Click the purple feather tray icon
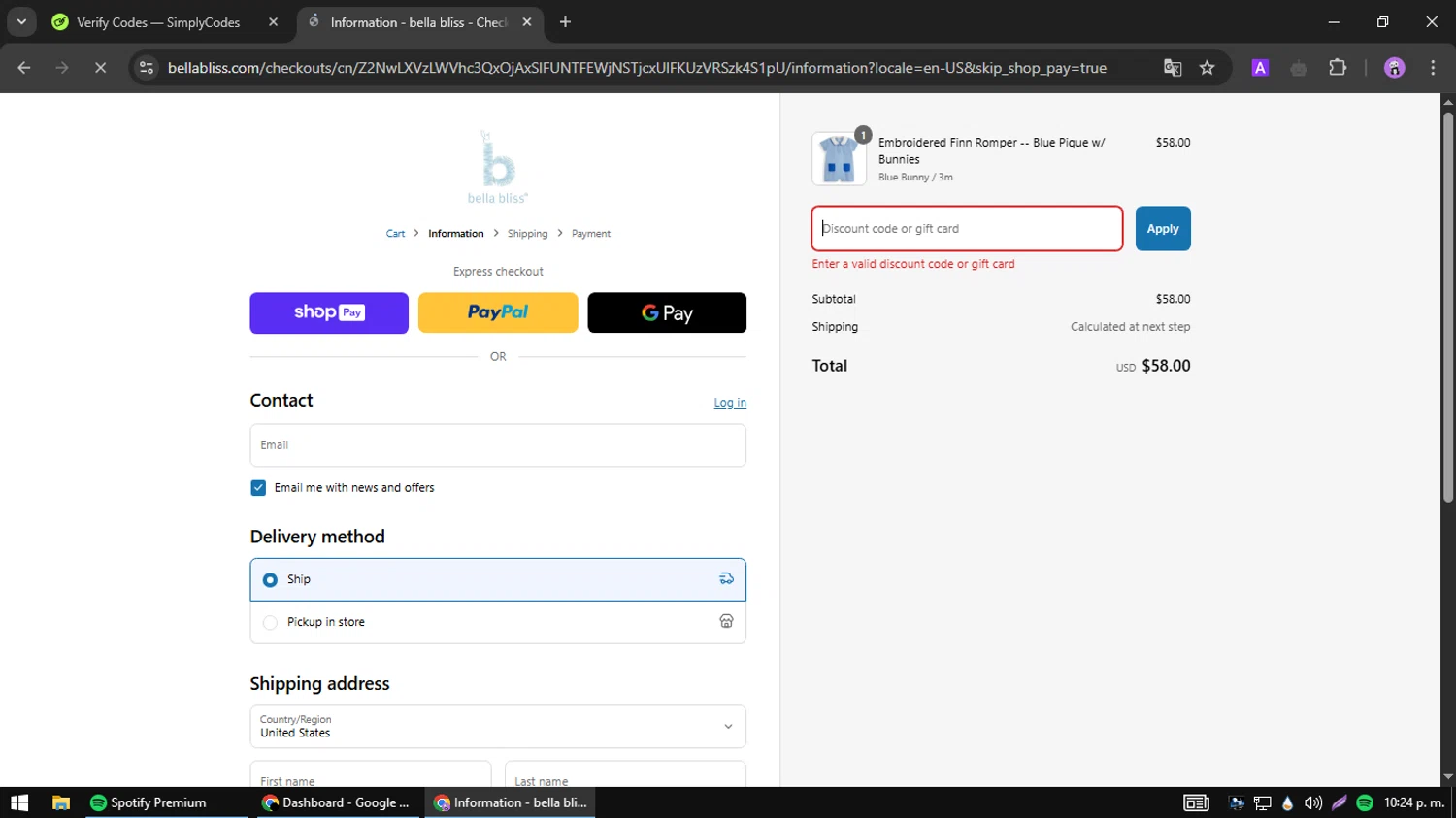The width and height of the screenshot is (1456, 818). 1340,802
